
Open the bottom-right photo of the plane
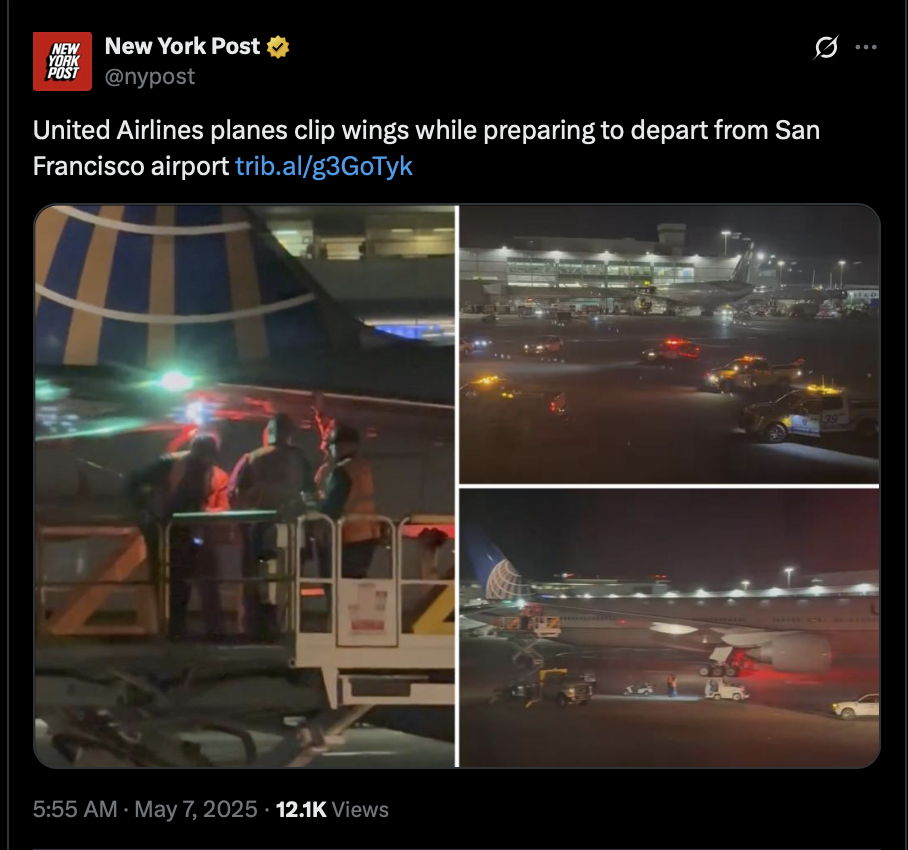tap(669, 628)
